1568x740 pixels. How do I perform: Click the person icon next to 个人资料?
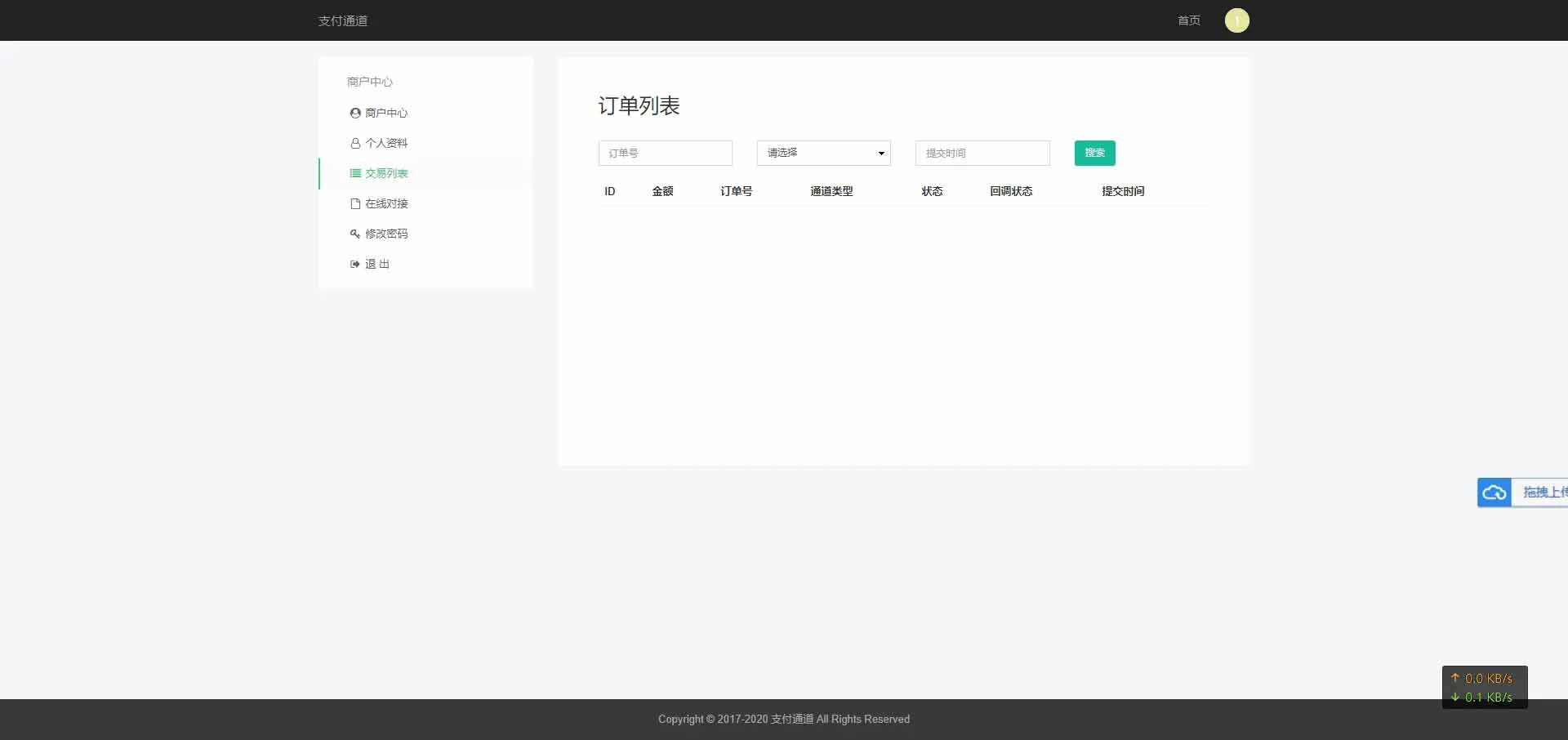point(354,143)
